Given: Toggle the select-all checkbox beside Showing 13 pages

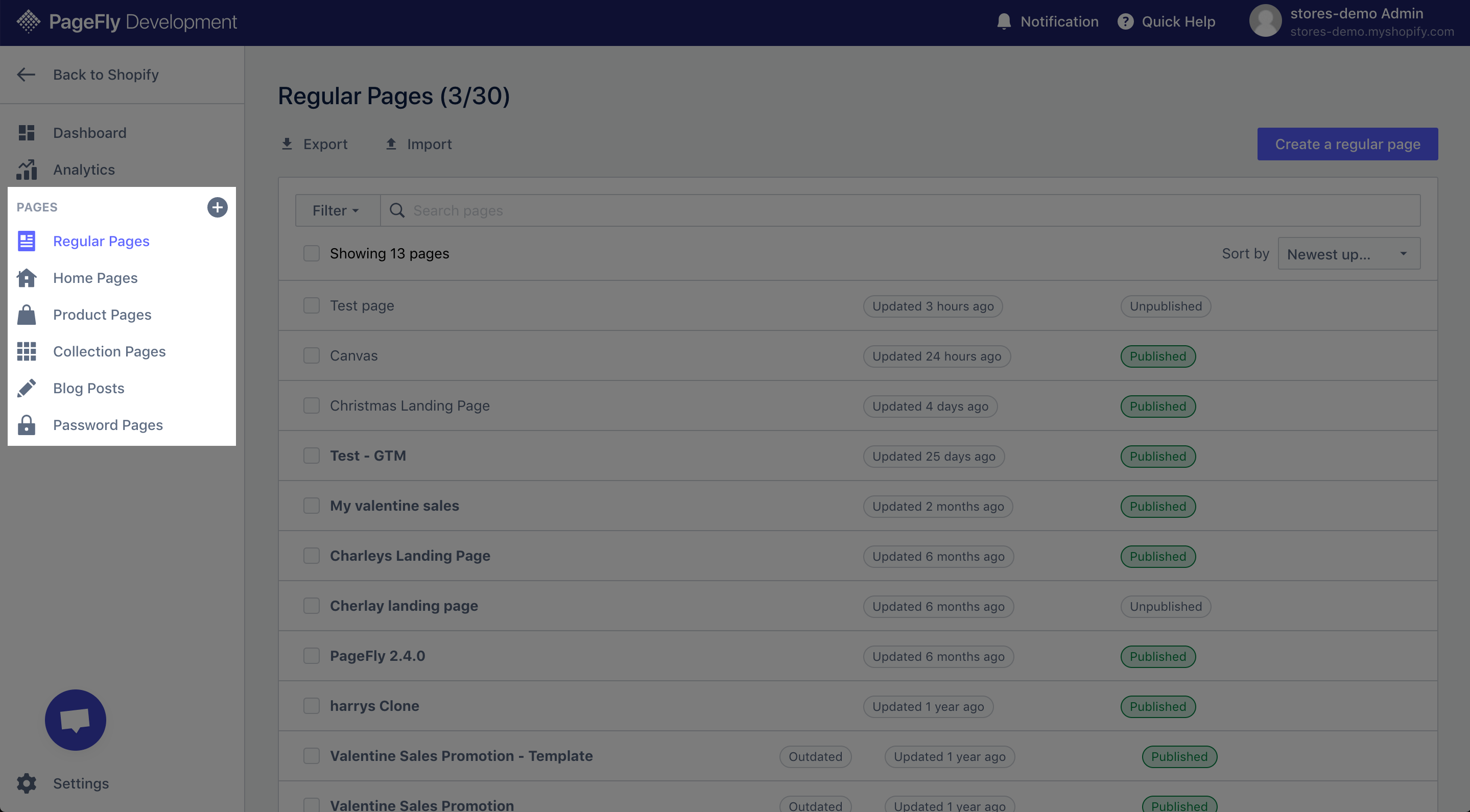Looking at the screenshot, I should [312, 253].
